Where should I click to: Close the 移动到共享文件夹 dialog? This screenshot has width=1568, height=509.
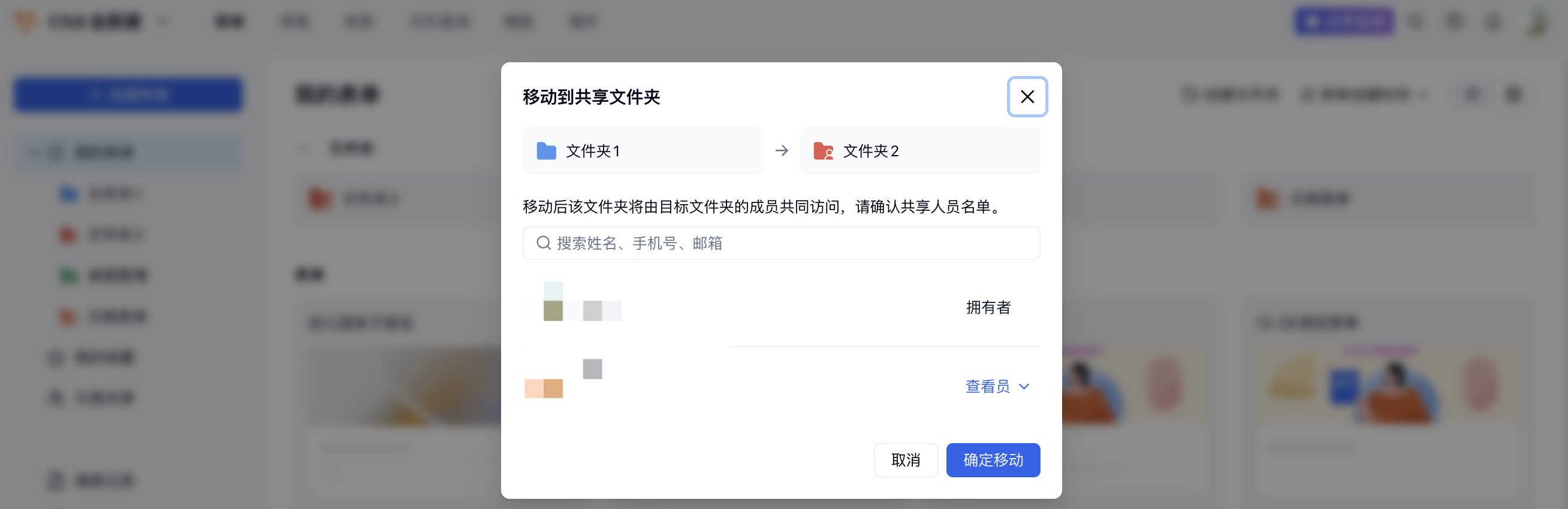click(1027, 96)
